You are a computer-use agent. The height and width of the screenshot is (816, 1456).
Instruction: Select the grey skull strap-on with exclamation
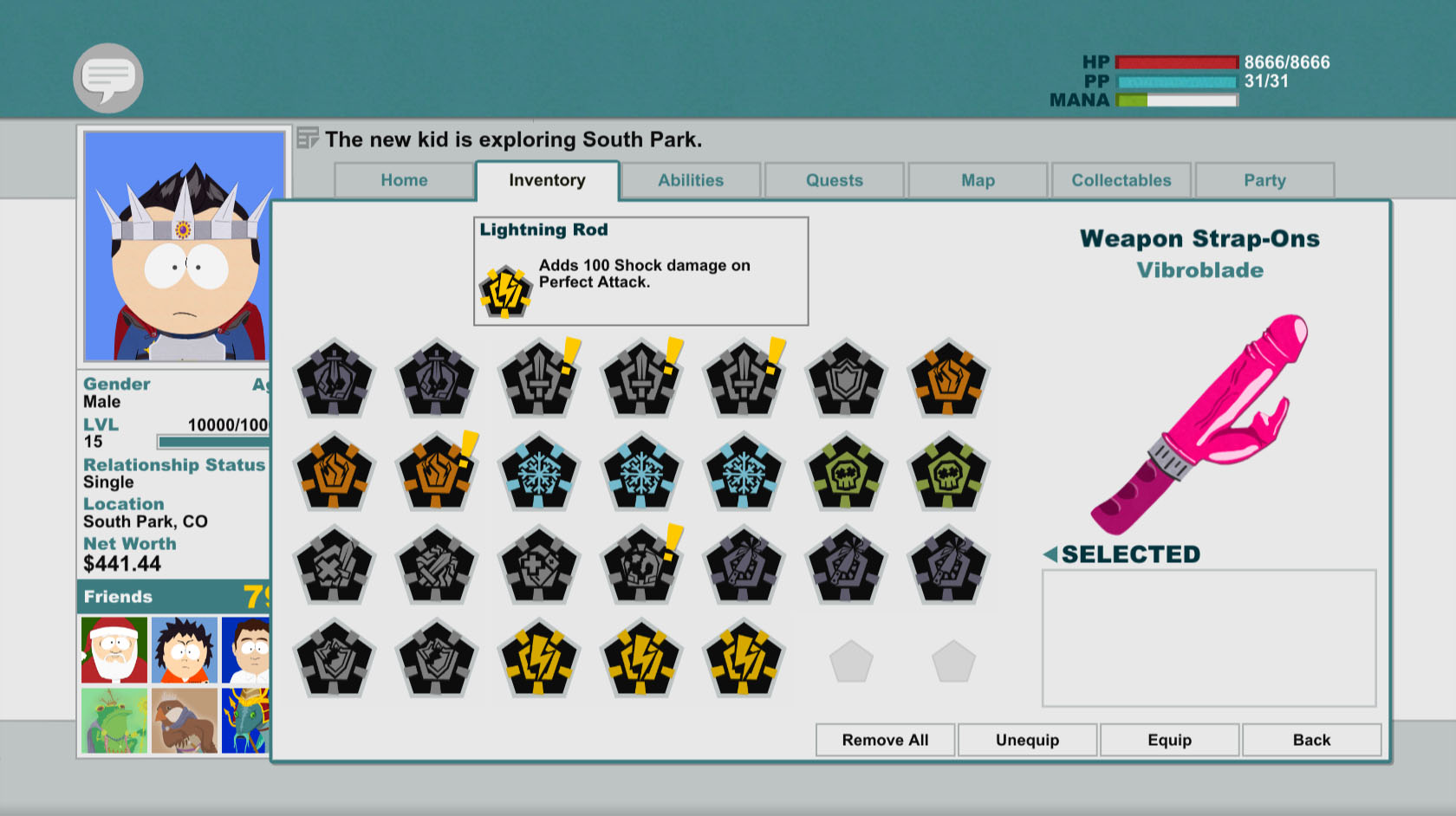point(641,566)
